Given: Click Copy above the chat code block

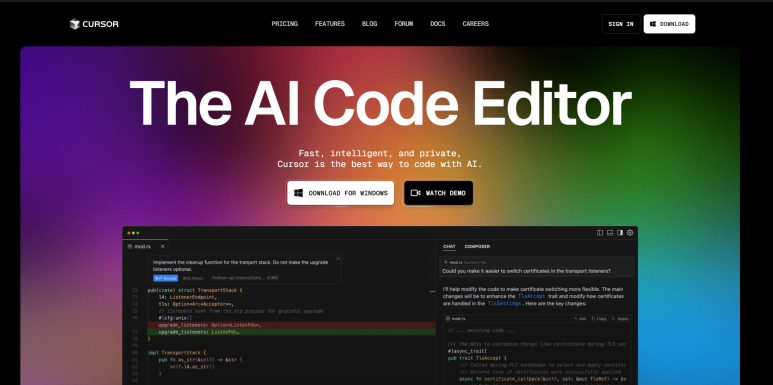Looking at the screenshot, I should coord(599,319).
